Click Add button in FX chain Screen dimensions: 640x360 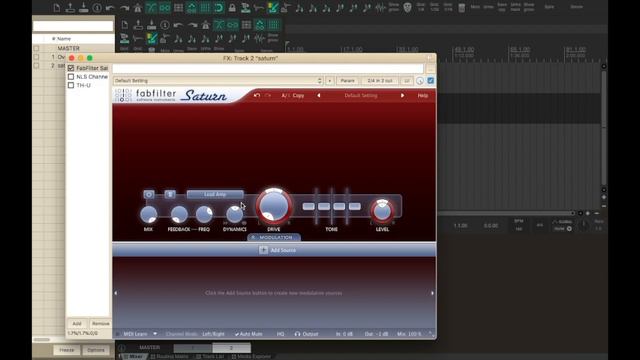click(x=77, y=324)
